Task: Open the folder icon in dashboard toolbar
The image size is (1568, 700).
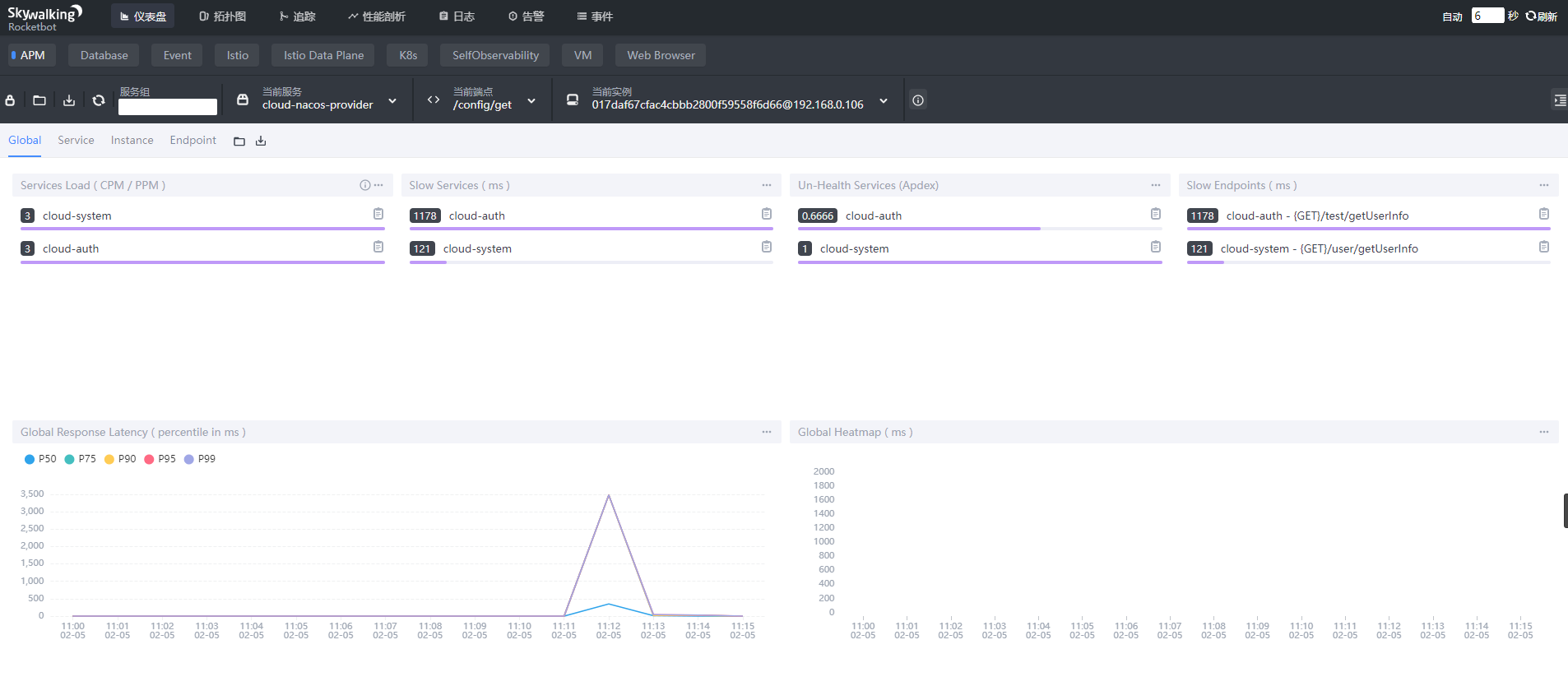Action: click(39, 100)
